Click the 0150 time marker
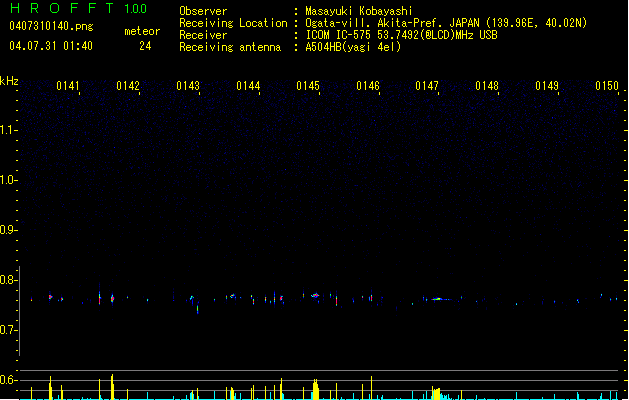Screen dimensions: 629x400 607,86
